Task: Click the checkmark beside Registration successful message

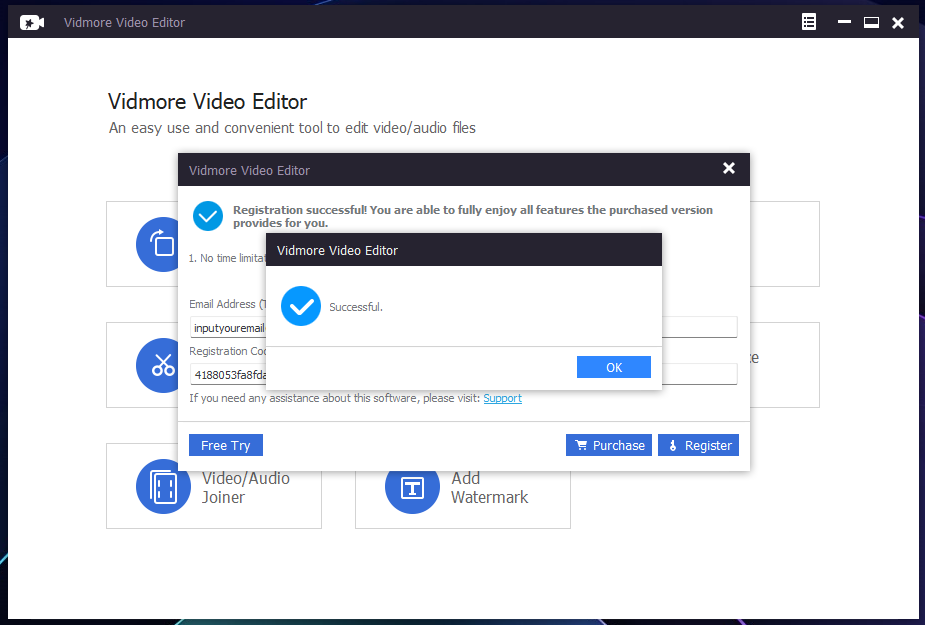Action: tap(208, 216)
